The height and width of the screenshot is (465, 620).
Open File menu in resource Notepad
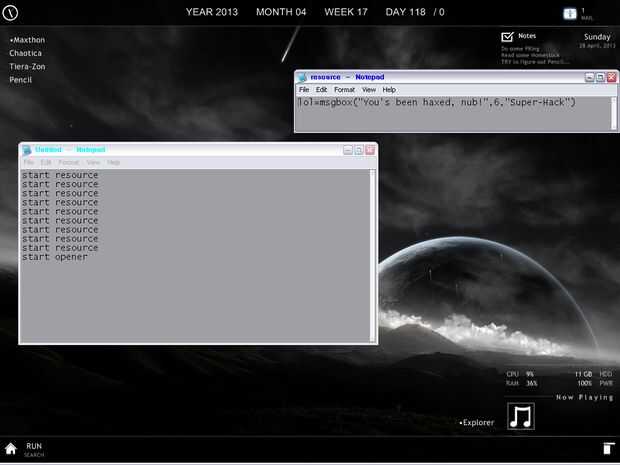pos(304,90)
